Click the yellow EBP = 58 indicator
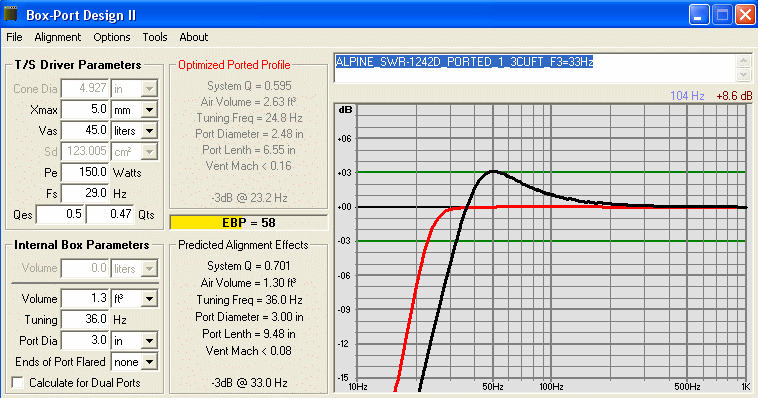The width and height of the screenshot is (758, 398). coord(248,222)
